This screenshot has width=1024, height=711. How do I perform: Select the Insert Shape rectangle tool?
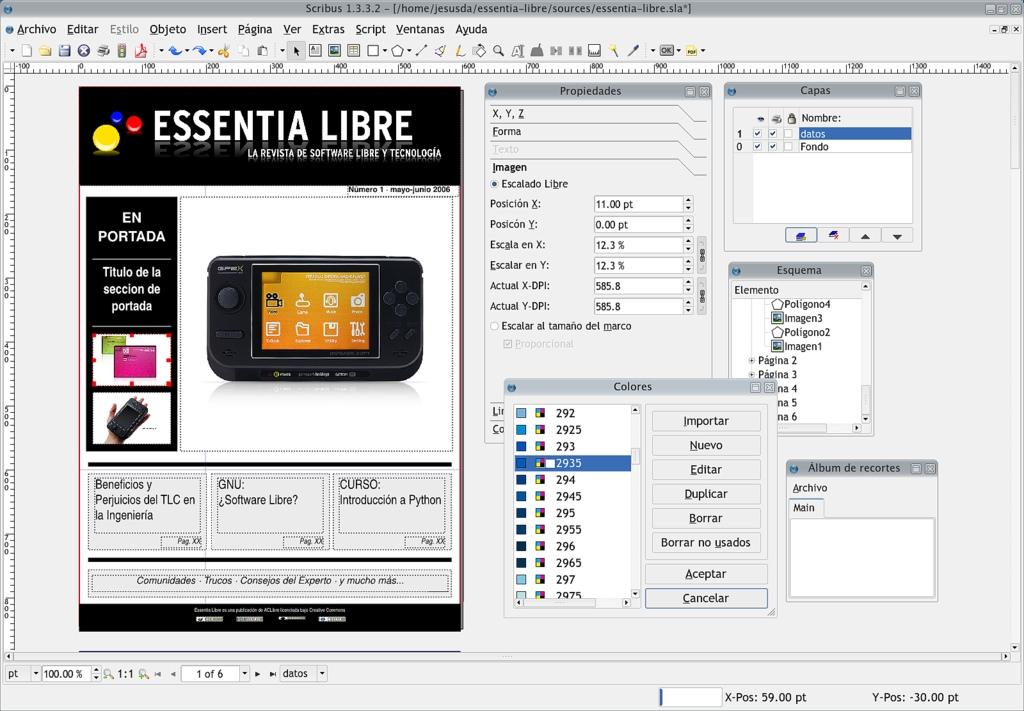374,50
